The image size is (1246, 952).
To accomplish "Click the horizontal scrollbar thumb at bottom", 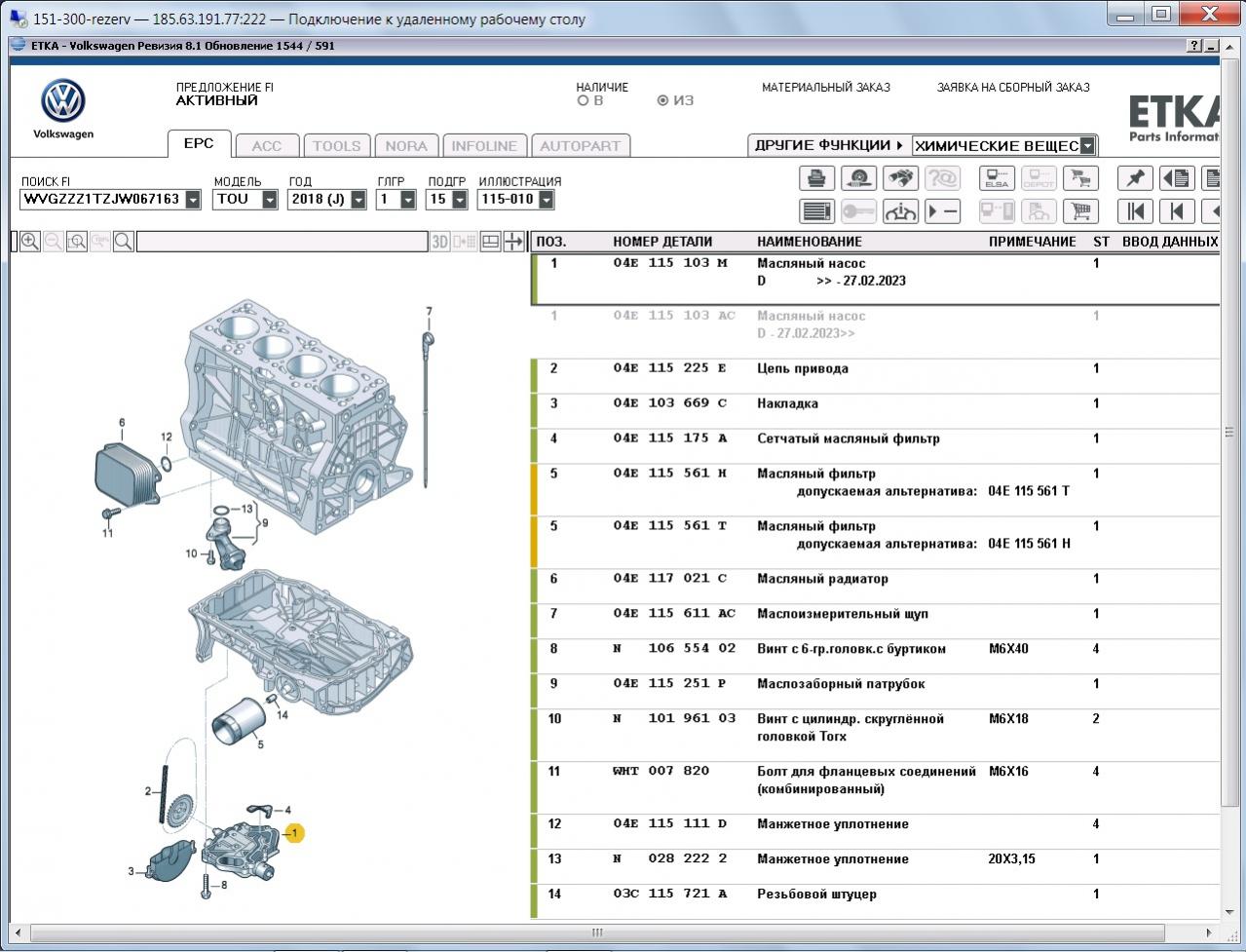I will point(597,933).
